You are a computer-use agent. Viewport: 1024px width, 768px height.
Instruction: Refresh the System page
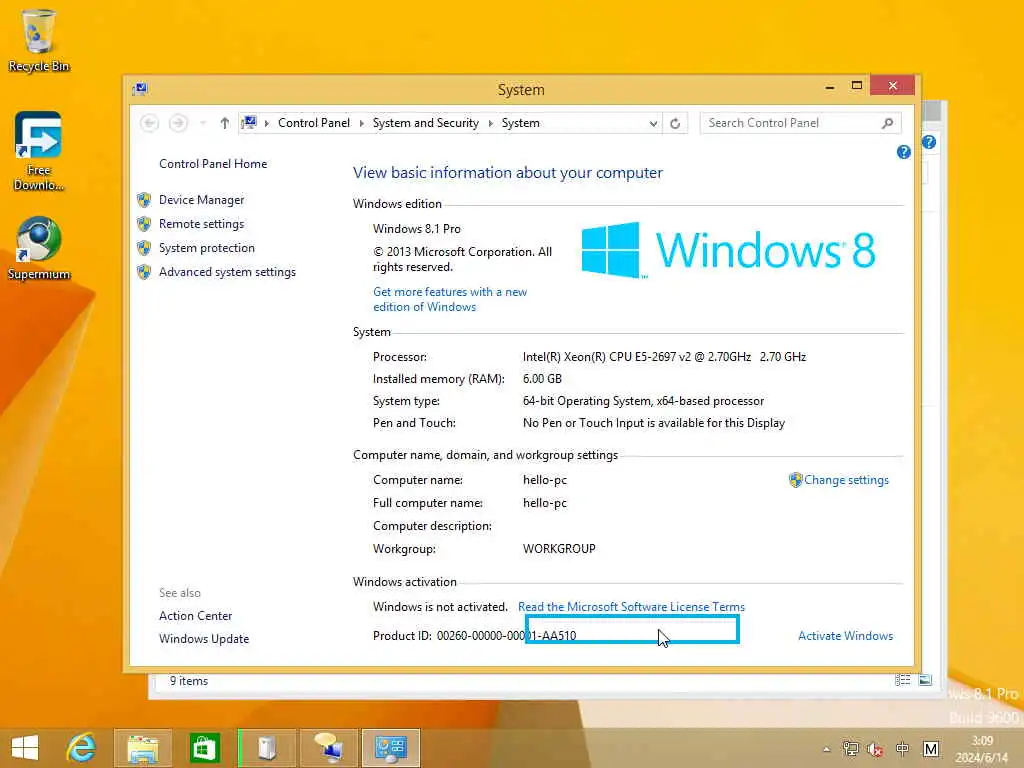[675, 123]
